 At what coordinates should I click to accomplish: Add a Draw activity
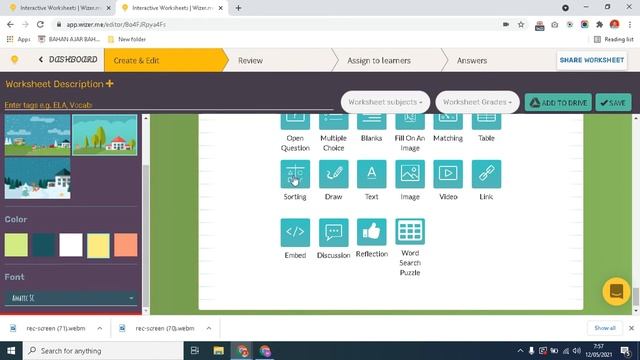(x=333, y=174)
